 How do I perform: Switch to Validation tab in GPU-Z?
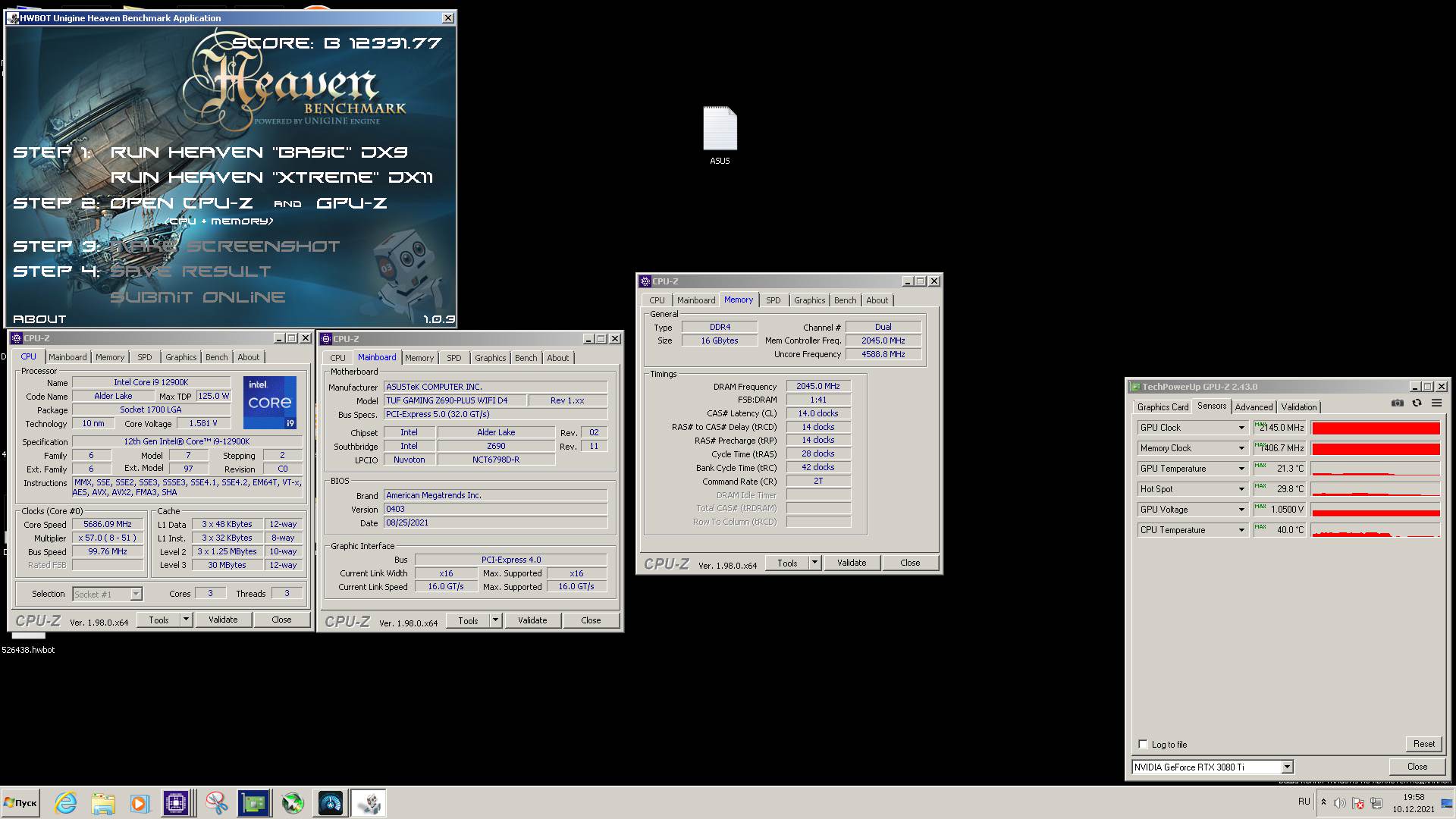[x=1298, y=407]
